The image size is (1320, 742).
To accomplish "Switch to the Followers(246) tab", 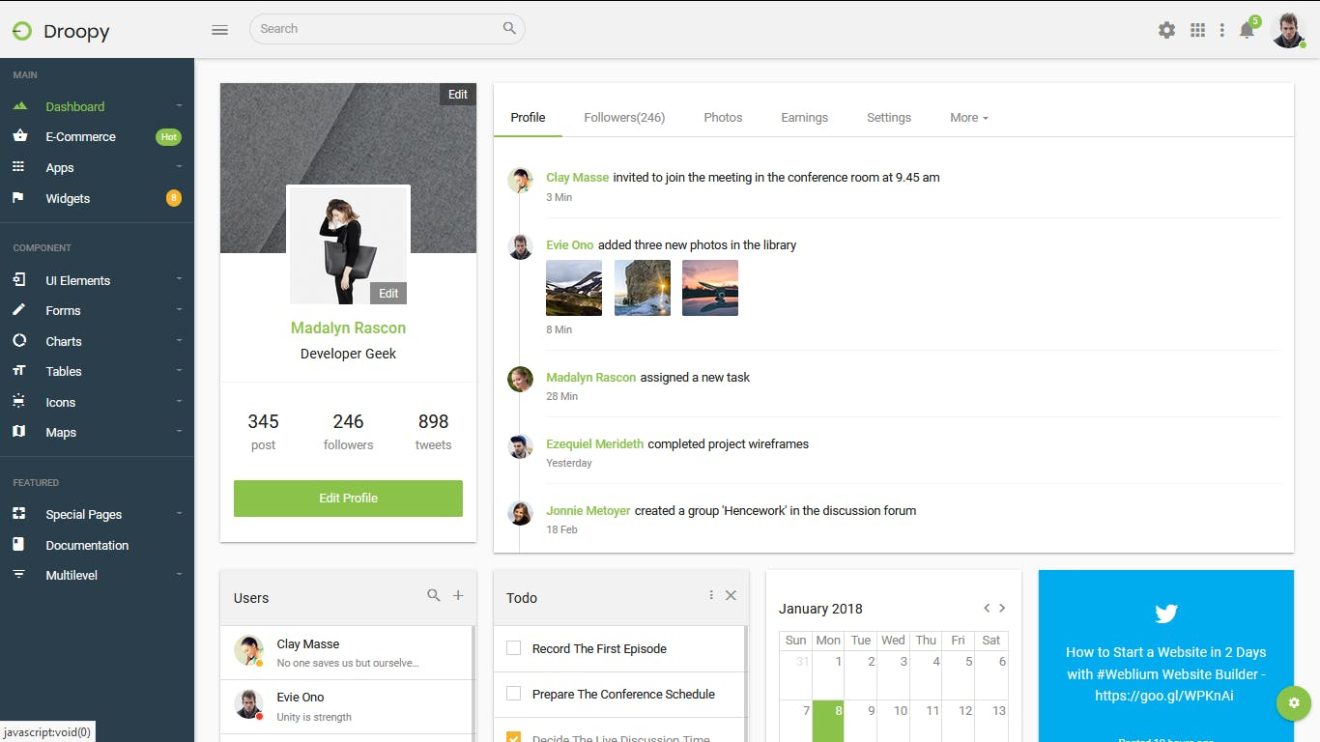I will coord(623,117).
